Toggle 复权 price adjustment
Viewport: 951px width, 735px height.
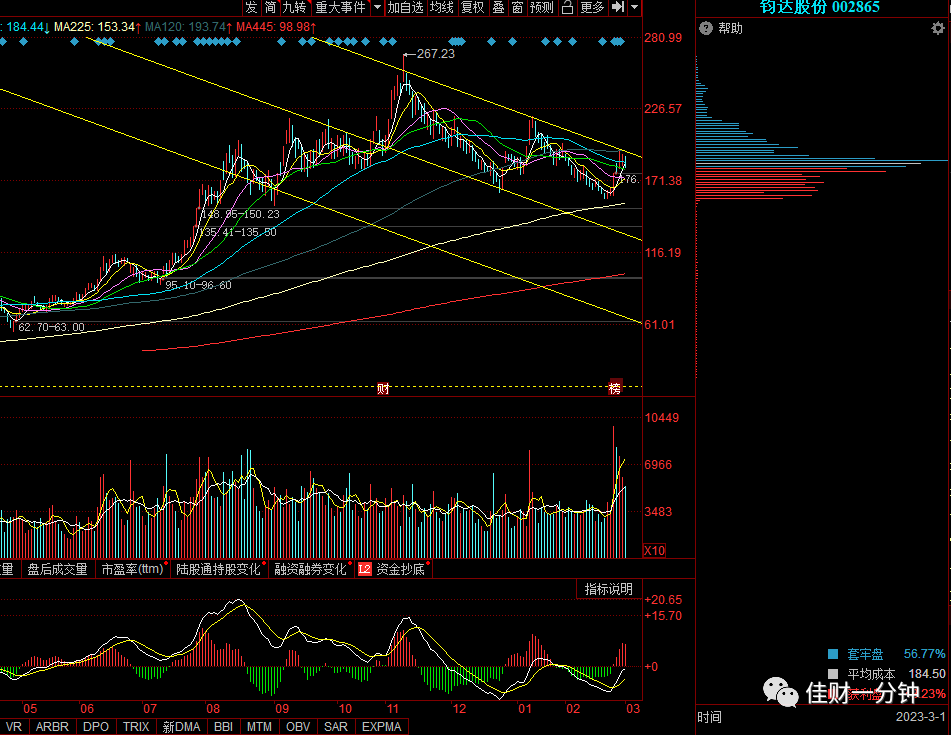472,7
